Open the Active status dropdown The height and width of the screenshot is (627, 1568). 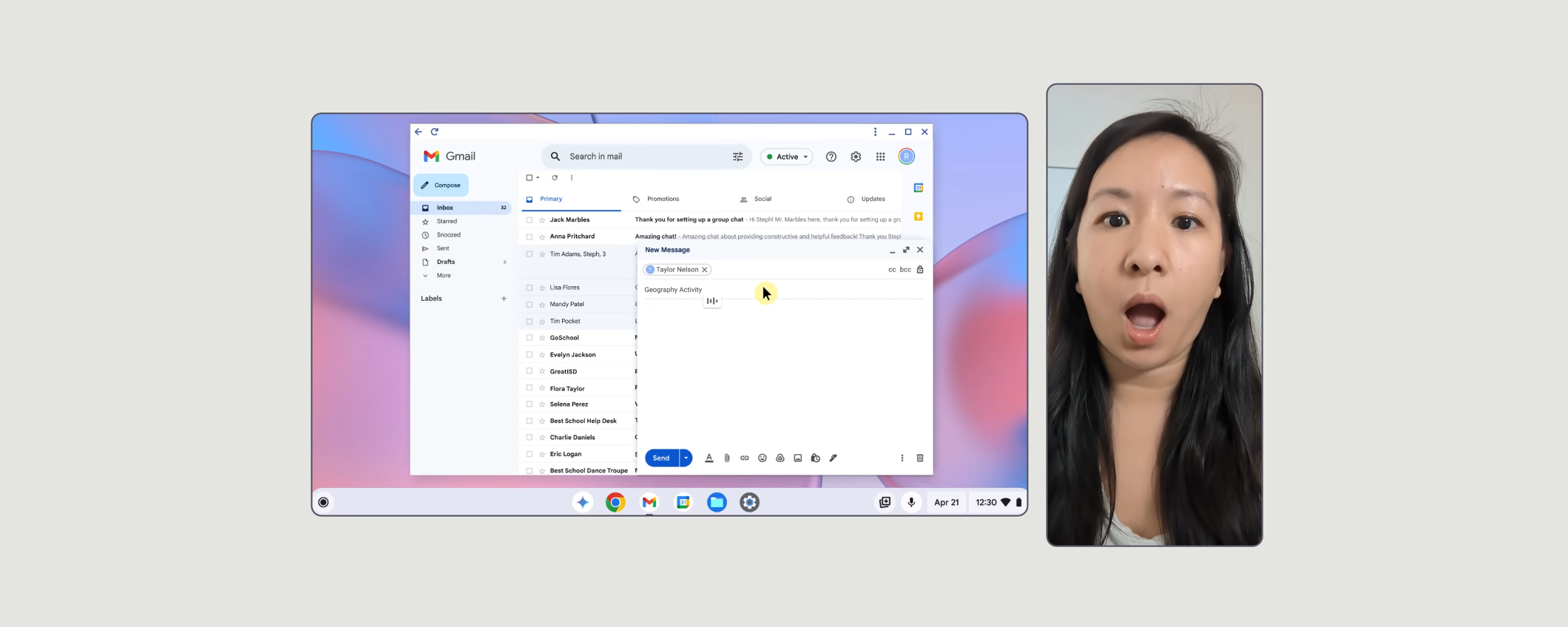point(787,157)
